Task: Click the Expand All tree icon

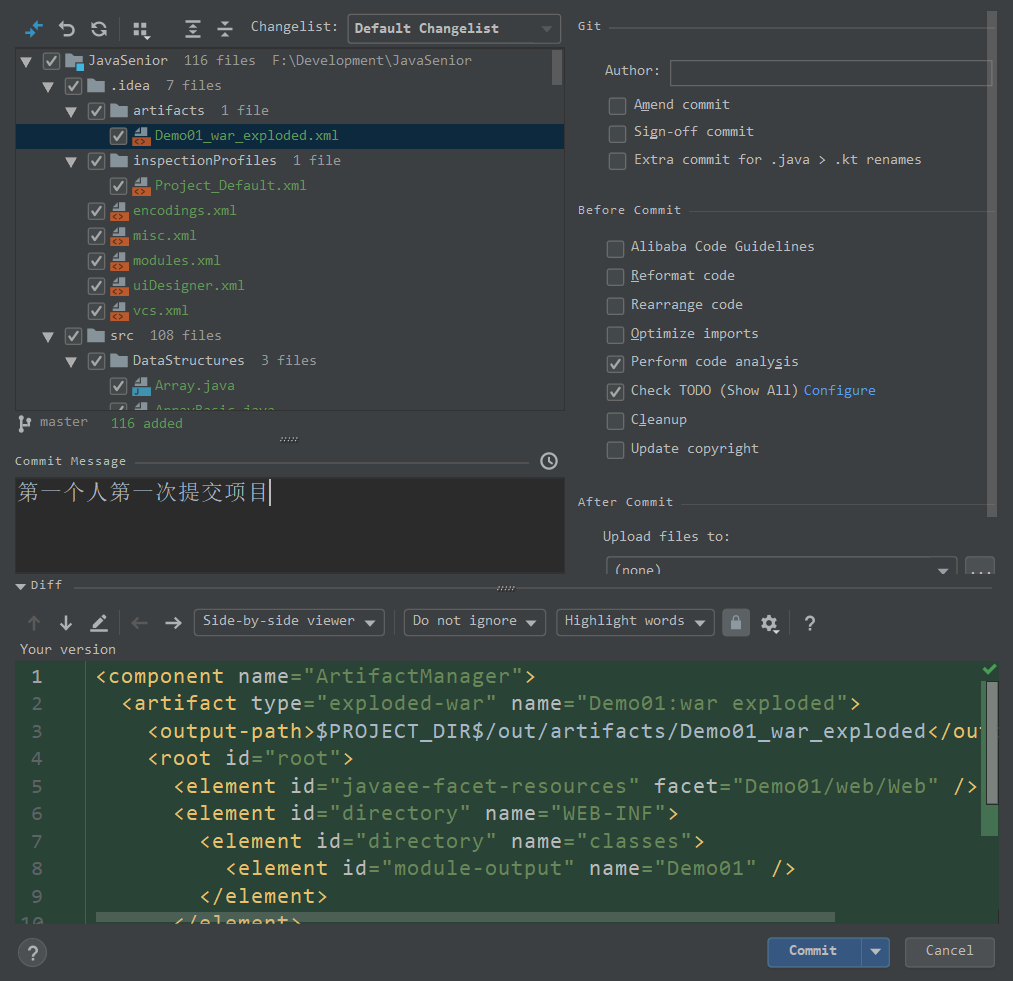Action: 193,29
